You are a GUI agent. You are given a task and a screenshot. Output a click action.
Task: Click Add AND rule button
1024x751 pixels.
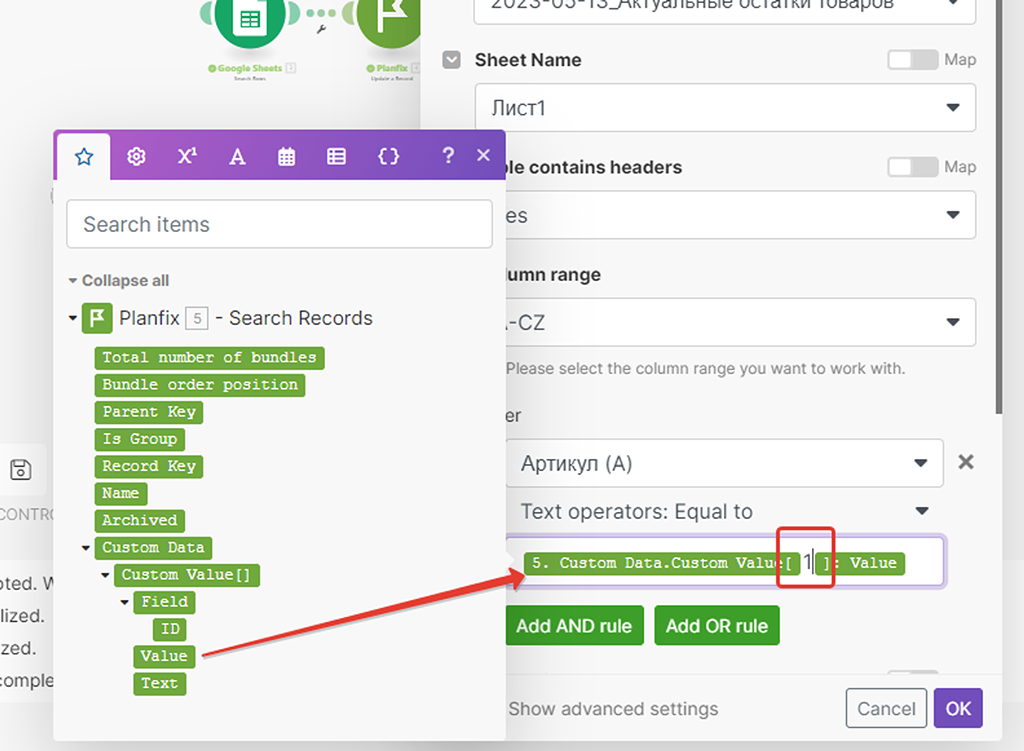[575, 626]
